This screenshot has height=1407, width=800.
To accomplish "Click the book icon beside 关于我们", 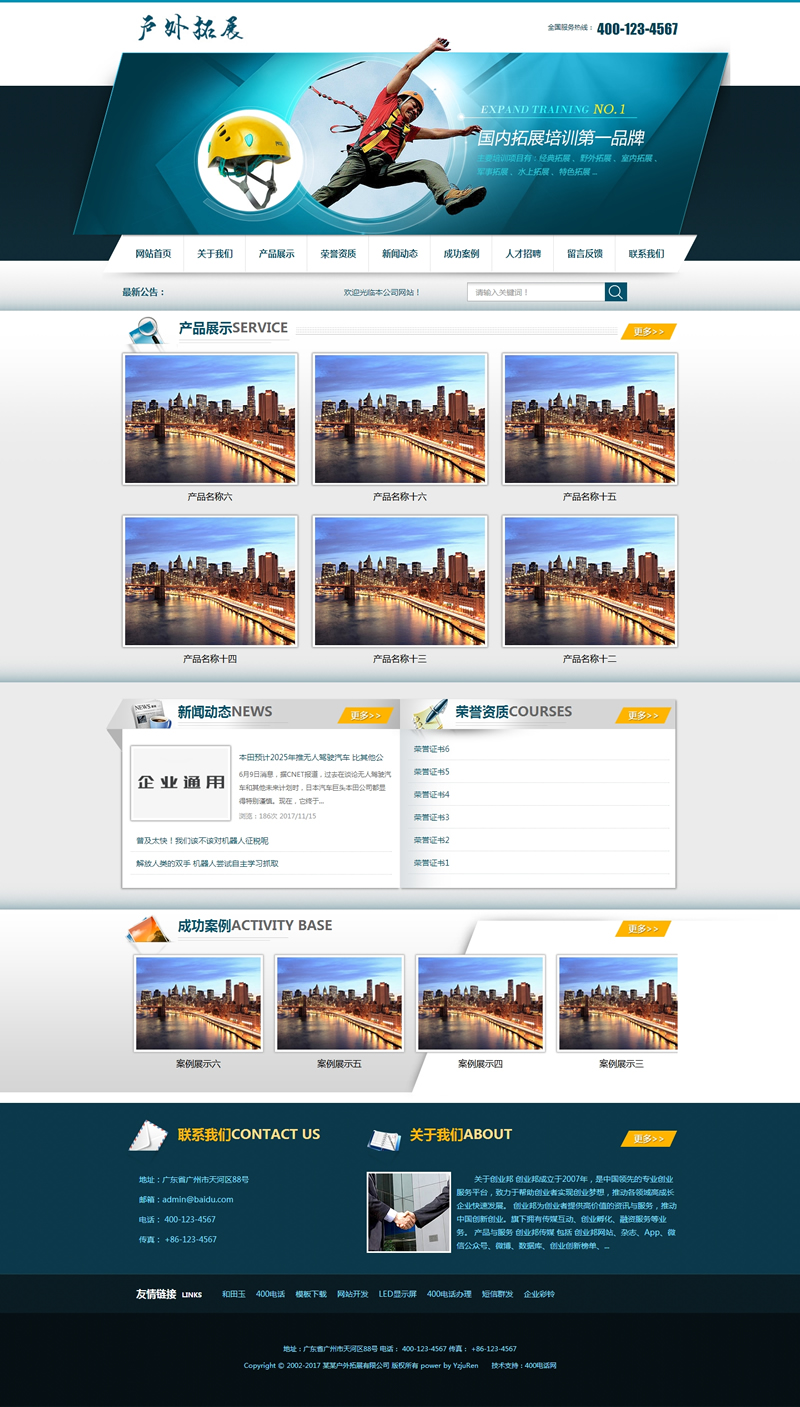I will click(x=385, y=1138).
